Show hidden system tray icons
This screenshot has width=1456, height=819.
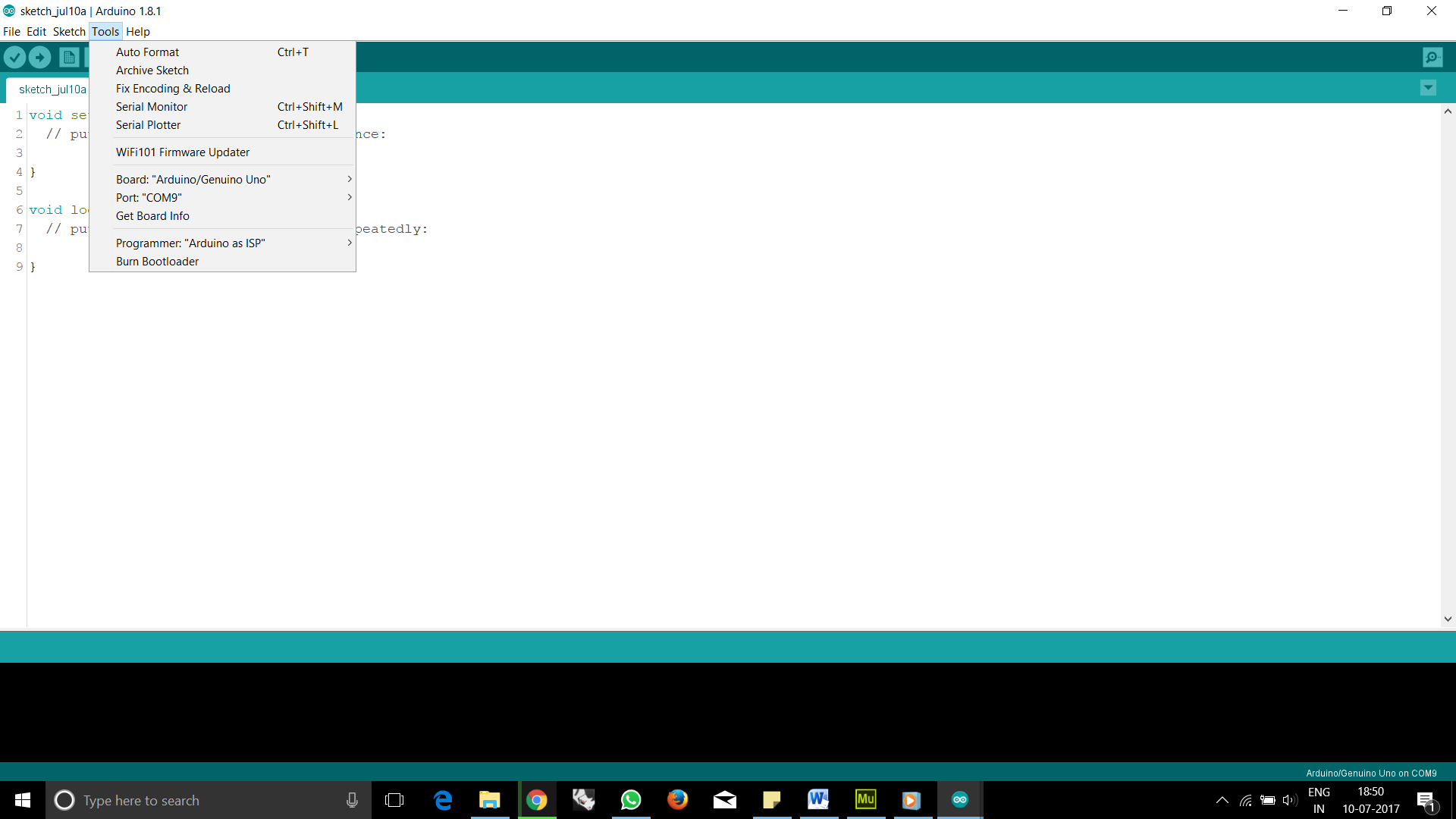[1222, 800]
